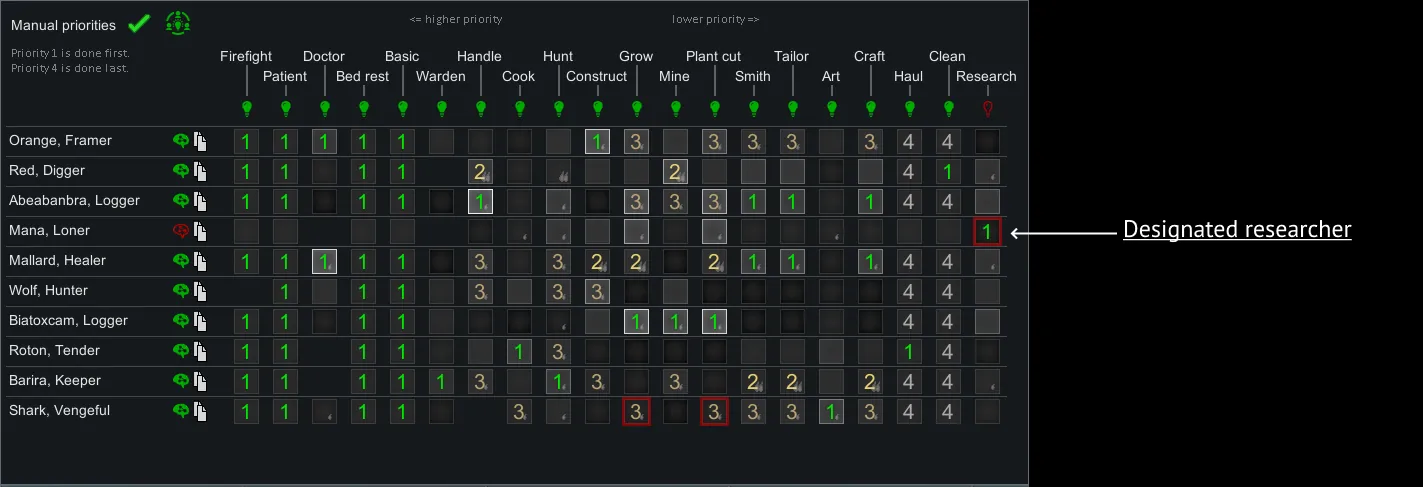Viewport: 1423px width, 487px height.
Task: Click the Designated researcher label
Action: click(1237, 230)
